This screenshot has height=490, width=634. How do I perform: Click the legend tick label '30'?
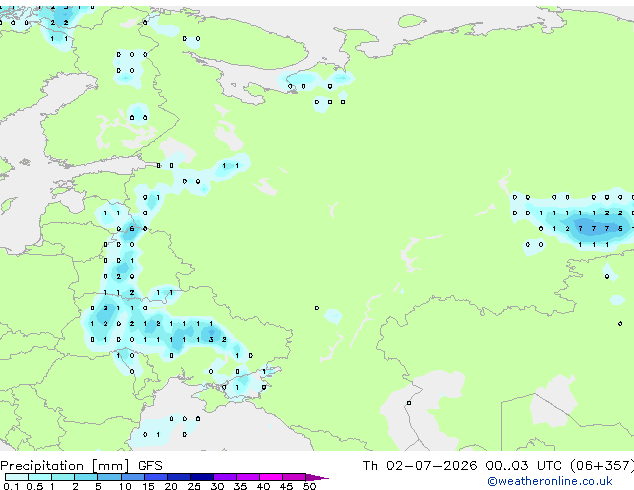217,486
